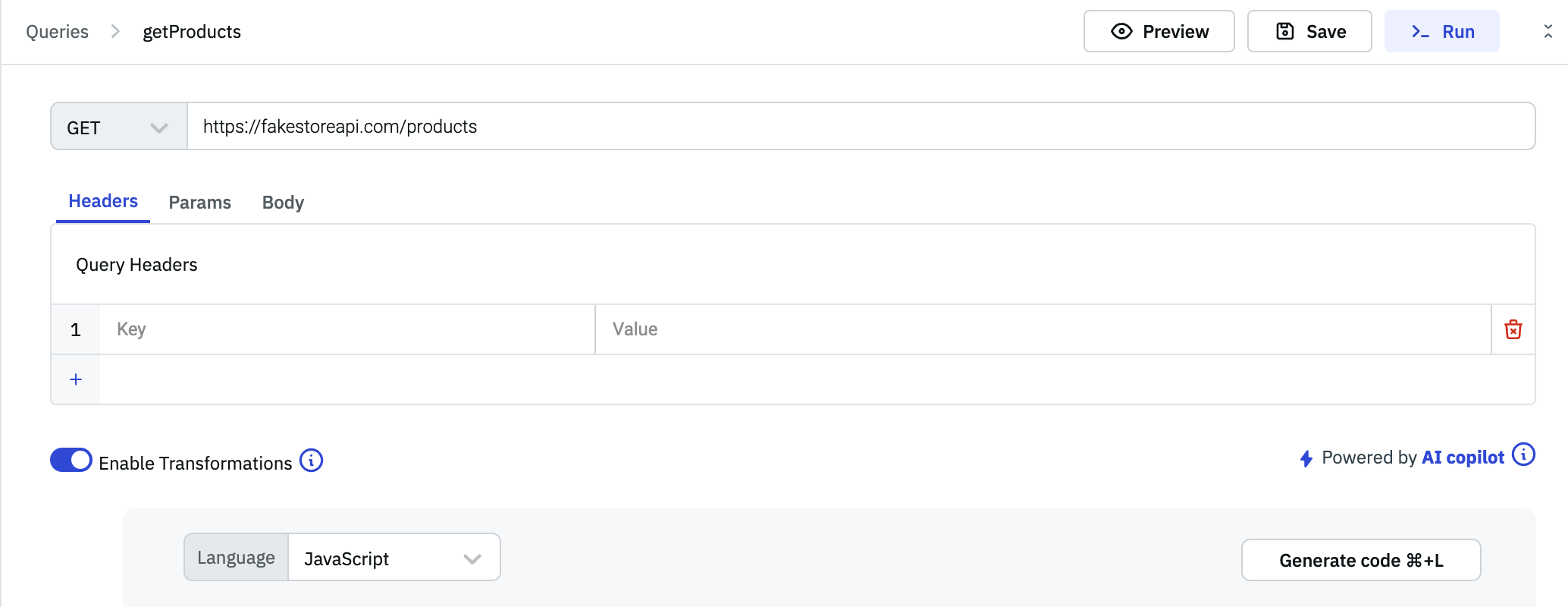Click info icon next to AI copilot
Image resolution: width=1568 pixels, height=607 pixels.
pyautogui.click(x=1523, y=454)
